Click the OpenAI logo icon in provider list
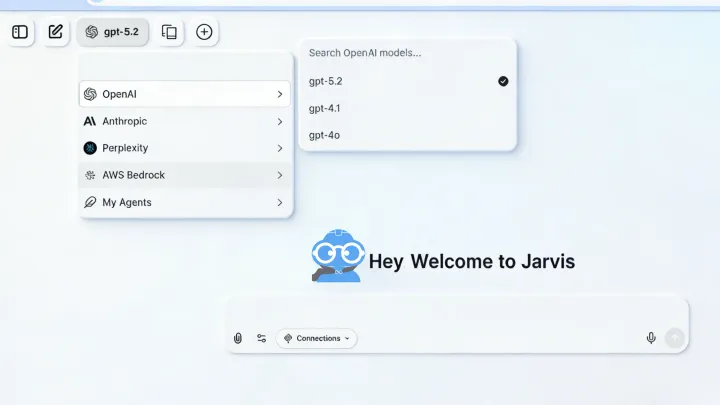Screen dimensions: 720x405 click(x=90, y=94)
